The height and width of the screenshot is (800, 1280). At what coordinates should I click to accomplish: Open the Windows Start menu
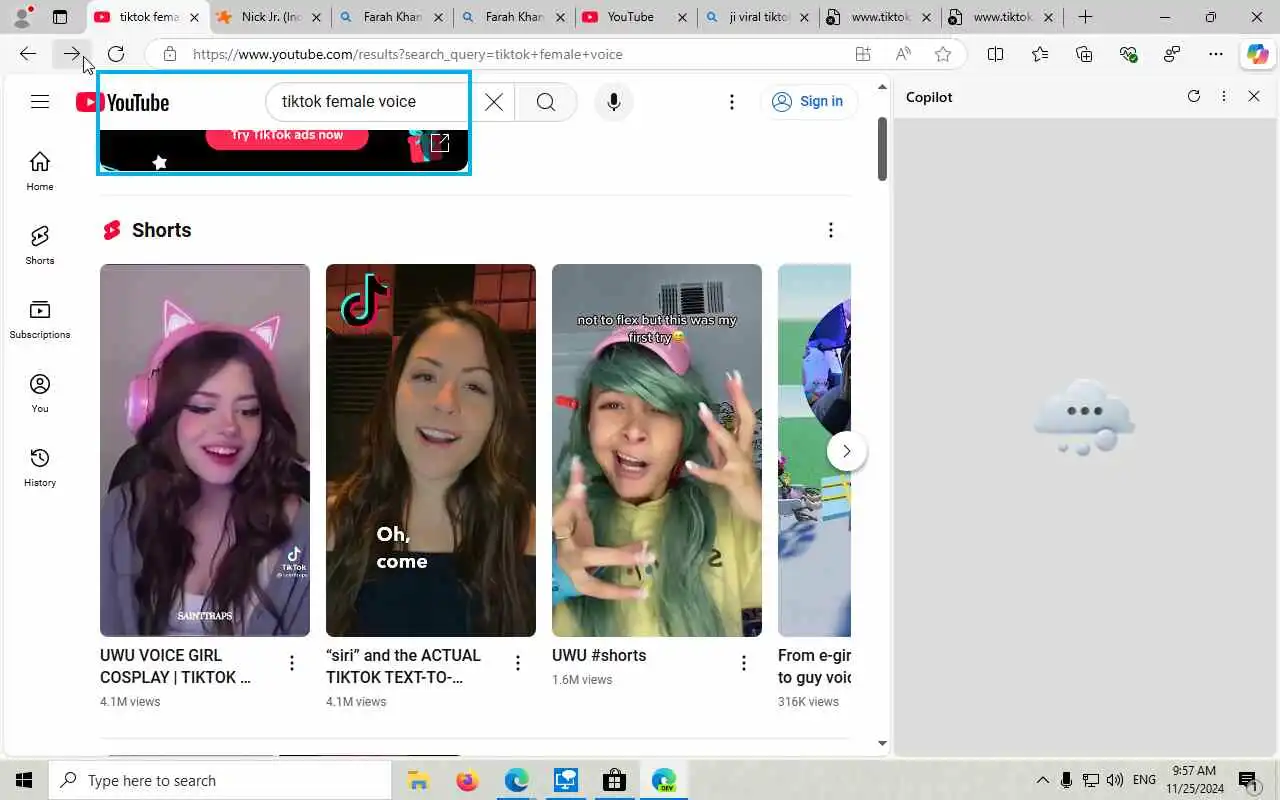click(x=24, y=780)
